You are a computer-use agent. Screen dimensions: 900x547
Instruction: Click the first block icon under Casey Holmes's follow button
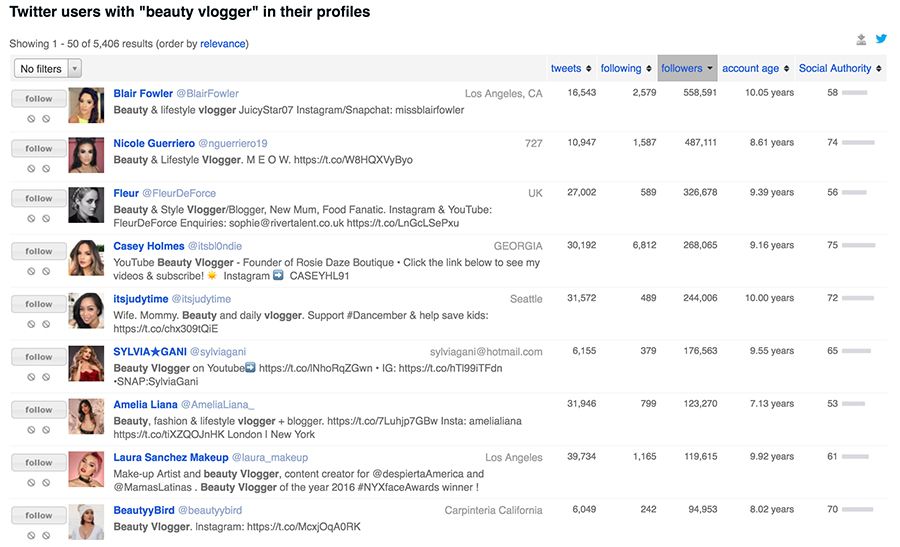(32, 272)
